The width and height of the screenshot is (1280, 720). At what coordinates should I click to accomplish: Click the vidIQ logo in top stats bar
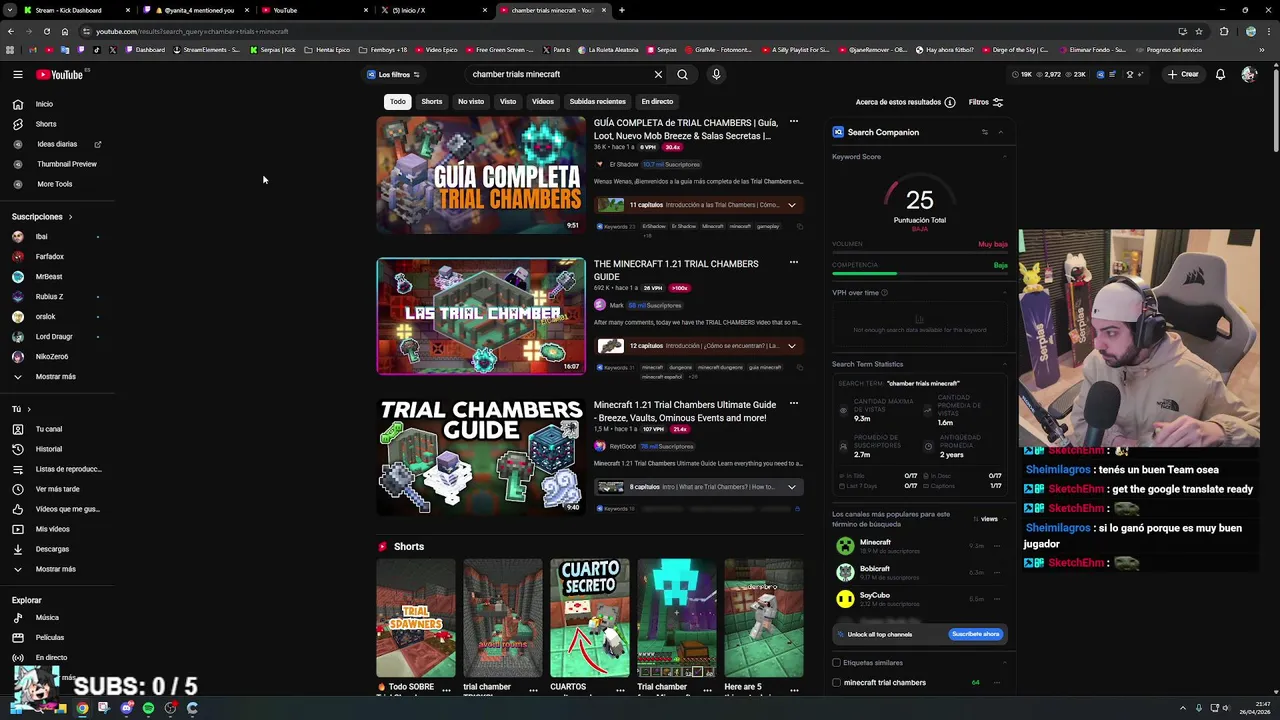1100,74
